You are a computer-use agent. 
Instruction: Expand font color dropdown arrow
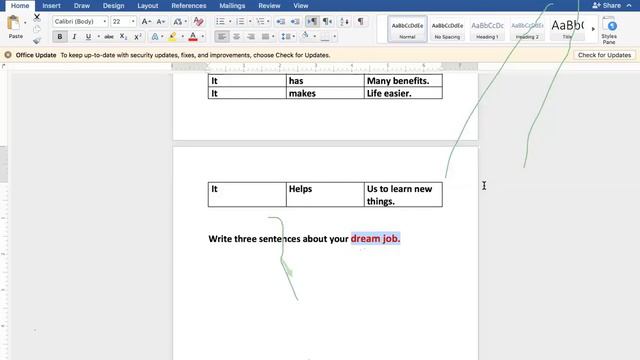203,37
